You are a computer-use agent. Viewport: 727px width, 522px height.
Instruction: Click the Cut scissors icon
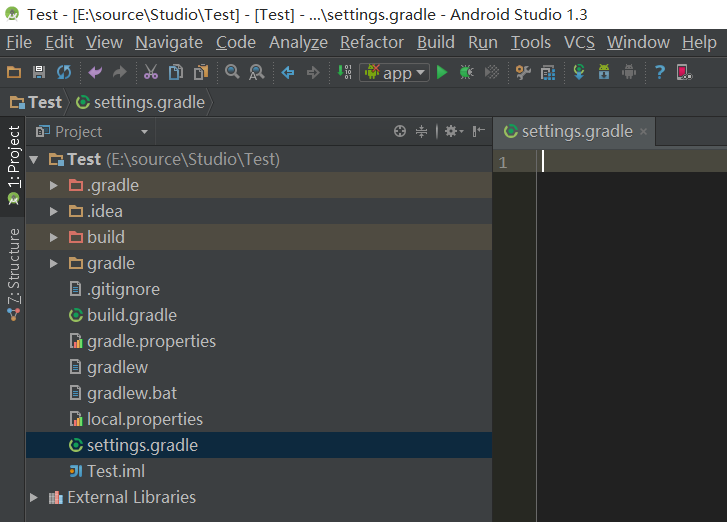click(x=151, y=72)
